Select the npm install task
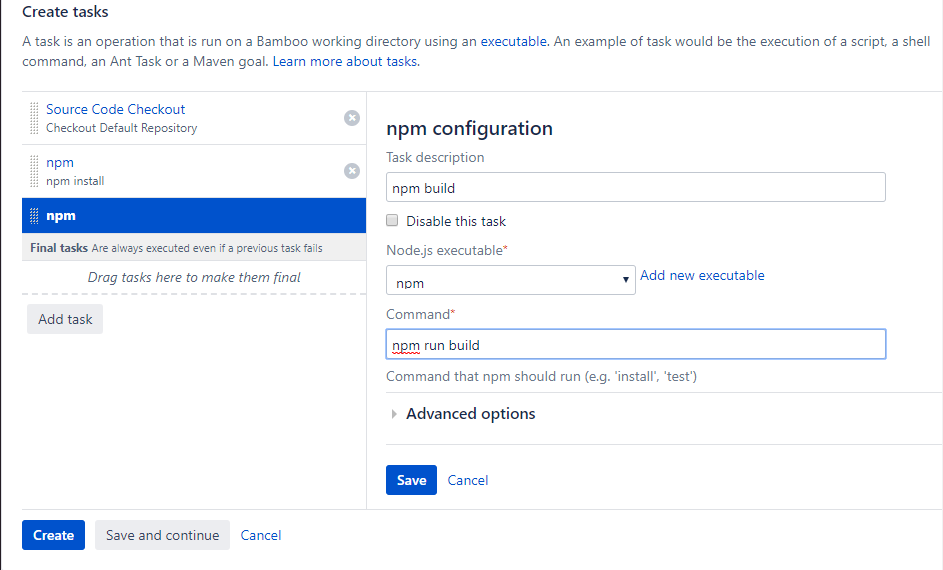 pos(194,171)
